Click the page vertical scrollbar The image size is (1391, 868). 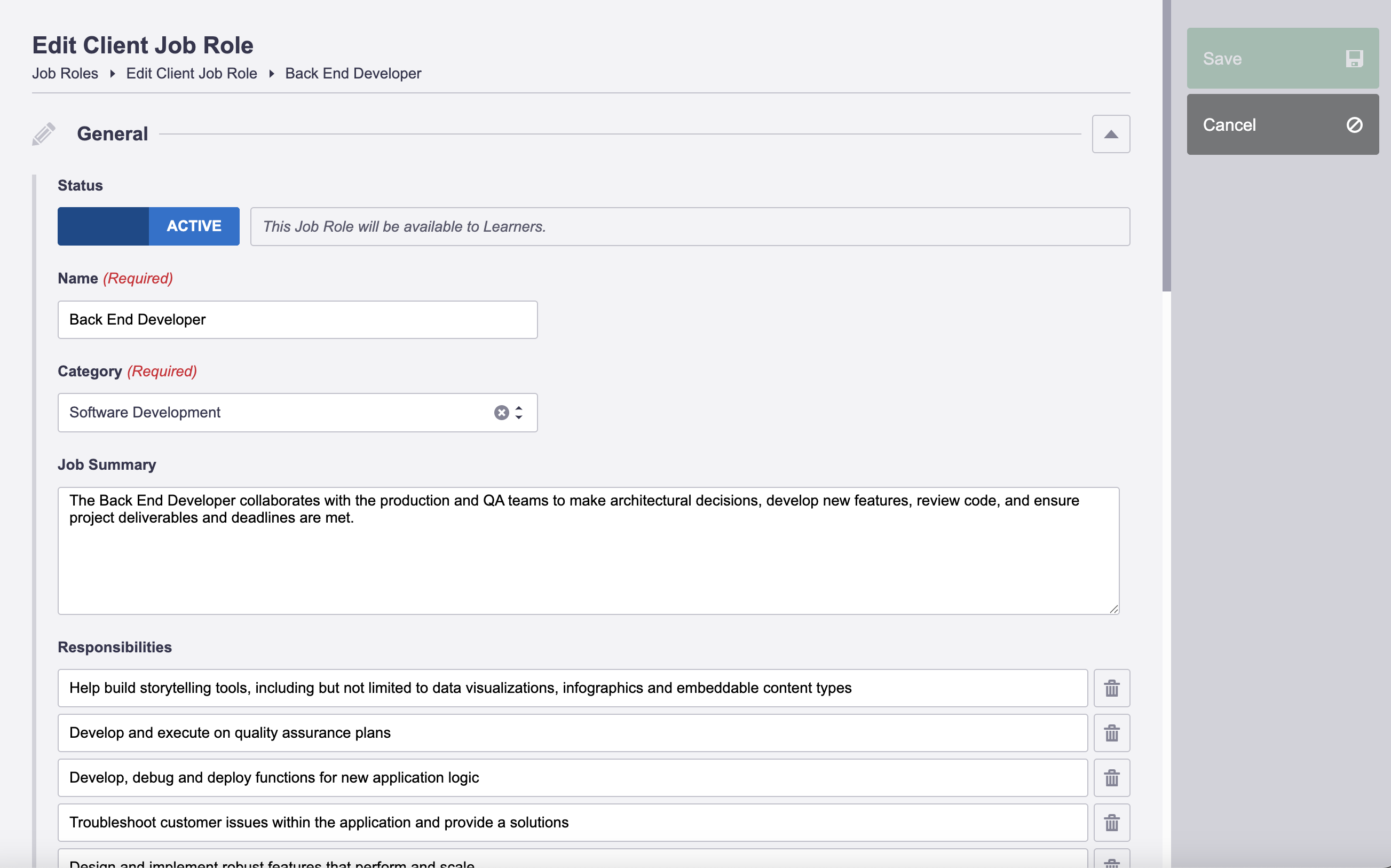tap(1166, 145)
